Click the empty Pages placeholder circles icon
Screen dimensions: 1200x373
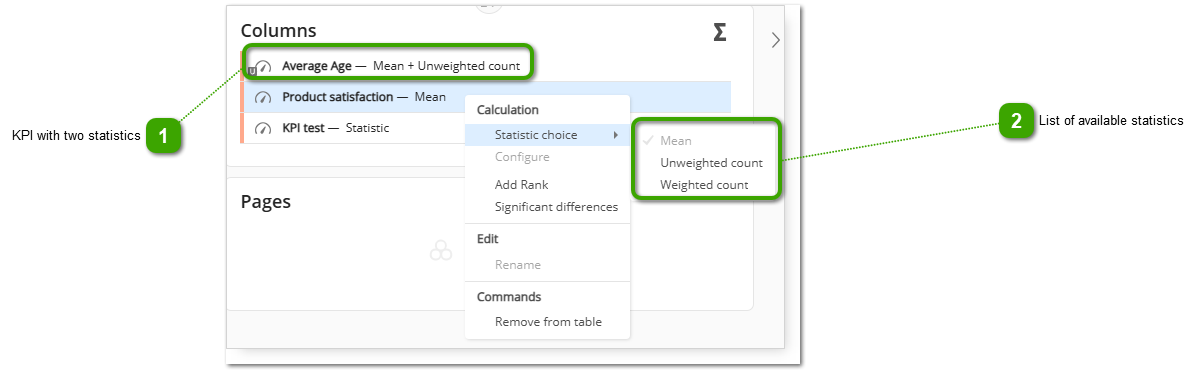[441, 251]
